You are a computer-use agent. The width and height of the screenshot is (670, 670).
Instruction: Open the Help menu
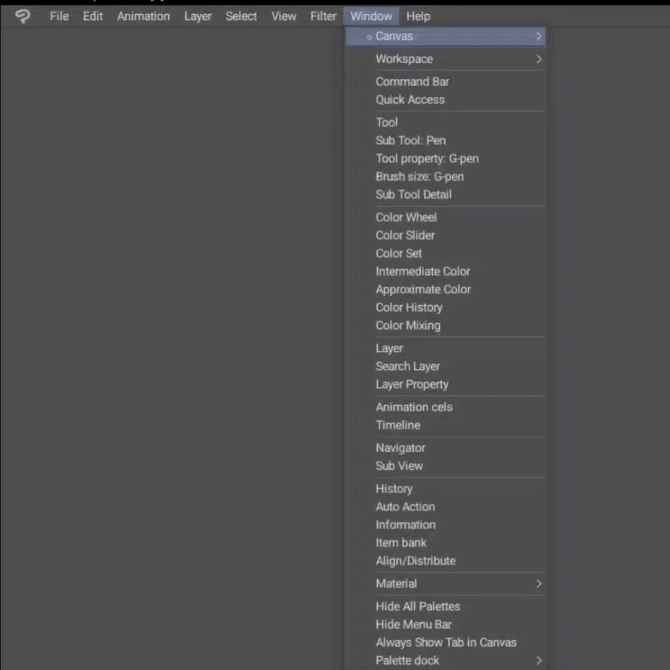(x=418, y=16)
